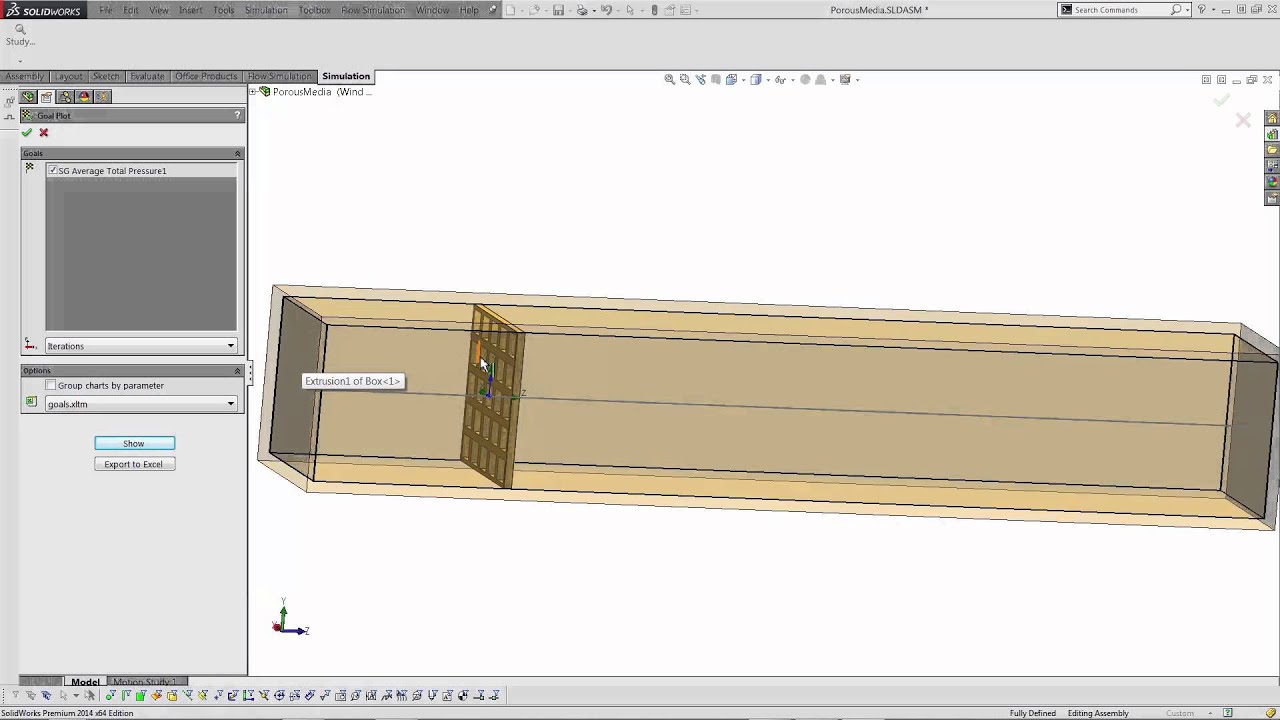Select the Sketch tab
This screenshot has width=1280, height=720.
click(106, 76)
